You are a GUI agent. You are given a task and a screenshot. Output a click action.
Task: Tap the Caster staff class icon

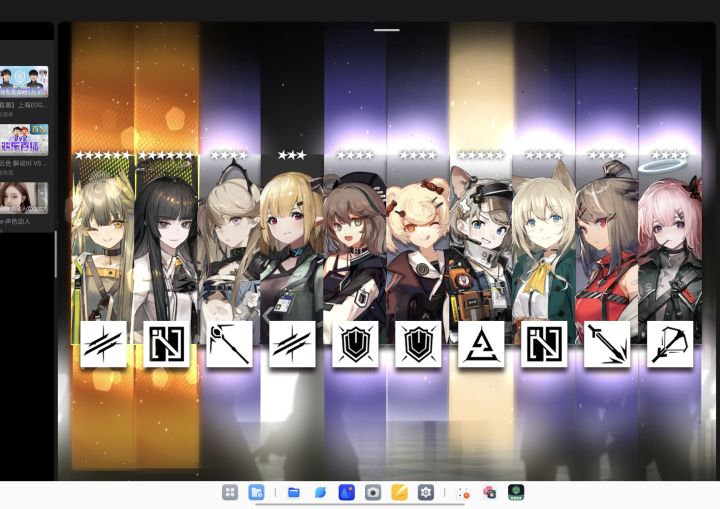[229, 344]
